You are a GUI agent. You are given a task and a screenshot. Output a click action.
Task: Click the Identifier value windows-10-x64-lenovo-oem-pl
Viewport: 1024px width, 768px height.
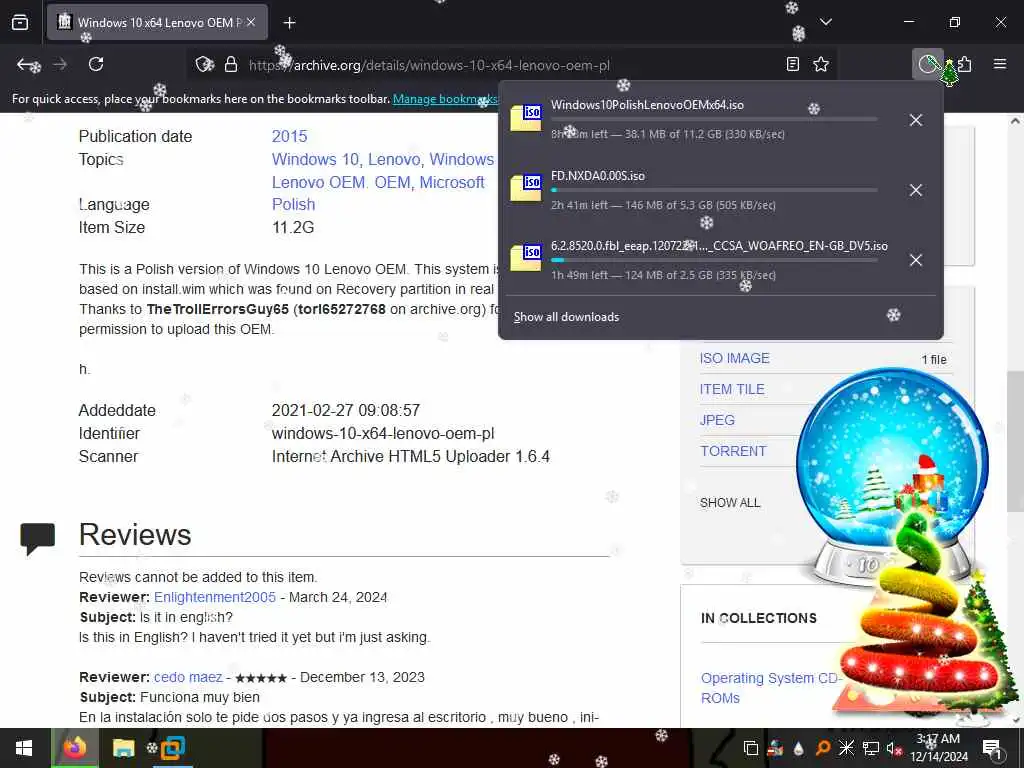[383, 434]
